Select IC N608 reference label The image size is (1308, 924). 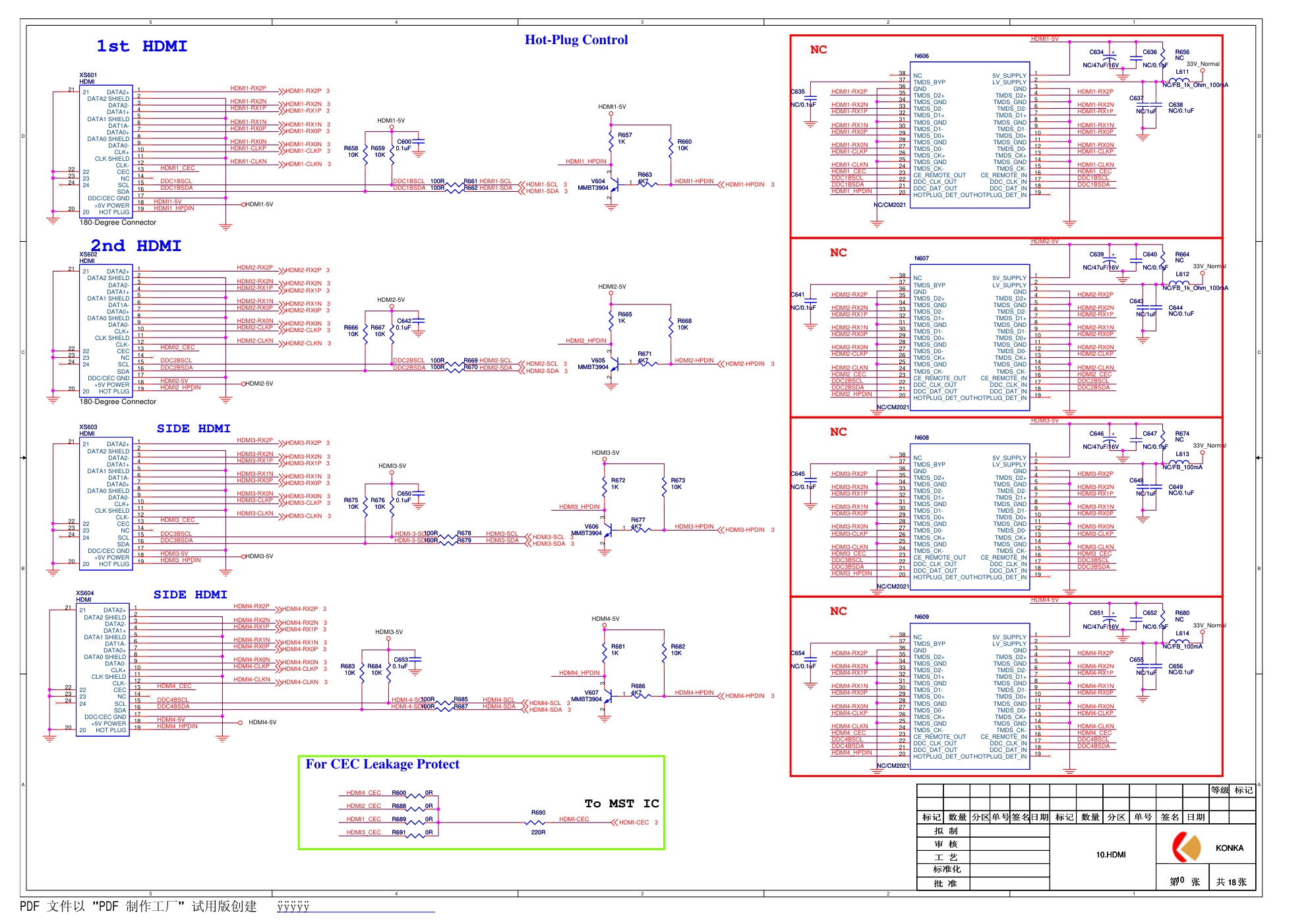point(922,438)
